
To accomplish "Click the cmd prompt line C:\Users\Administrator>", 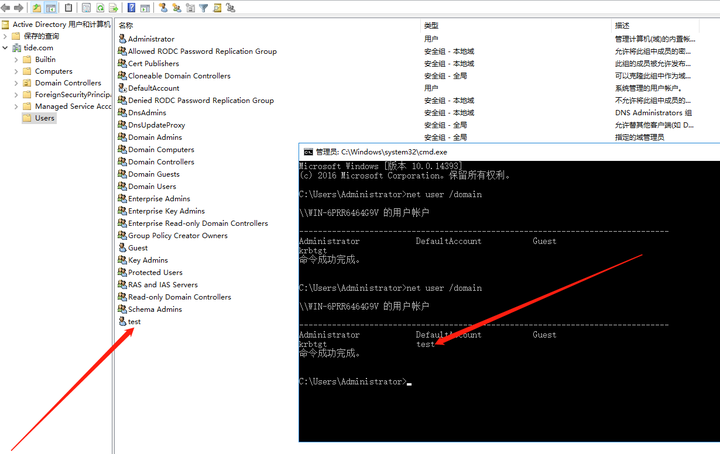I will tap(353, 381).
